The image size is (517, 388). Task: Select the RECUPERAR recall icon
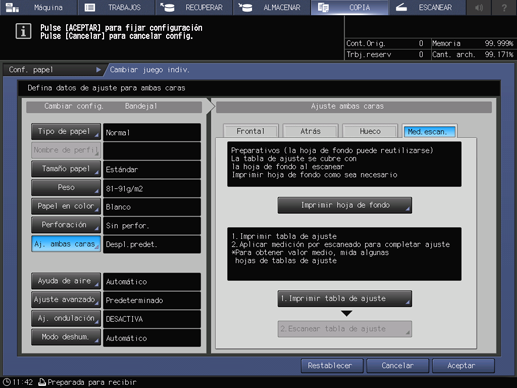[x=167, y=7]
